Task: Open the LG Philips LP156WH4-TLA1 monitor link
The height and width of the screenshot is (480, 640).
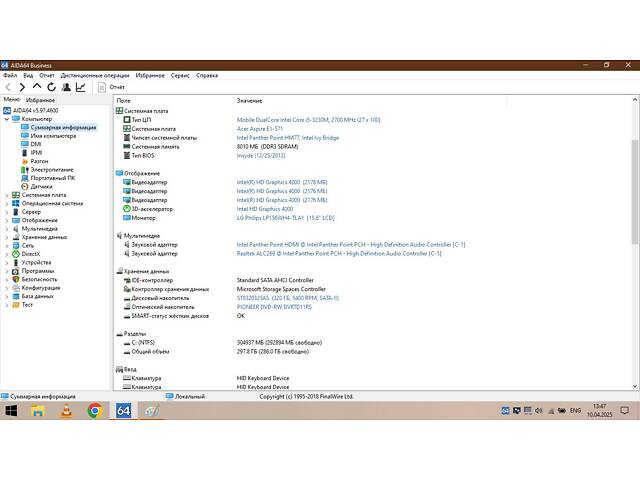Action: [x=285, y=218]
